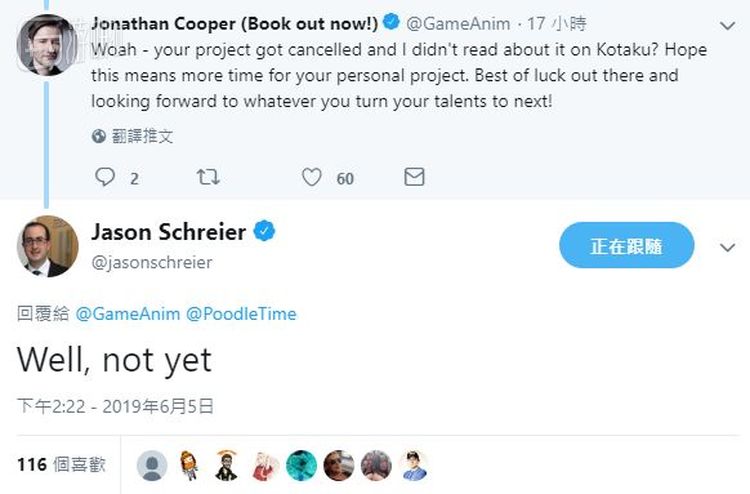Click the Jason Schreier display name

tap(168, 232)
